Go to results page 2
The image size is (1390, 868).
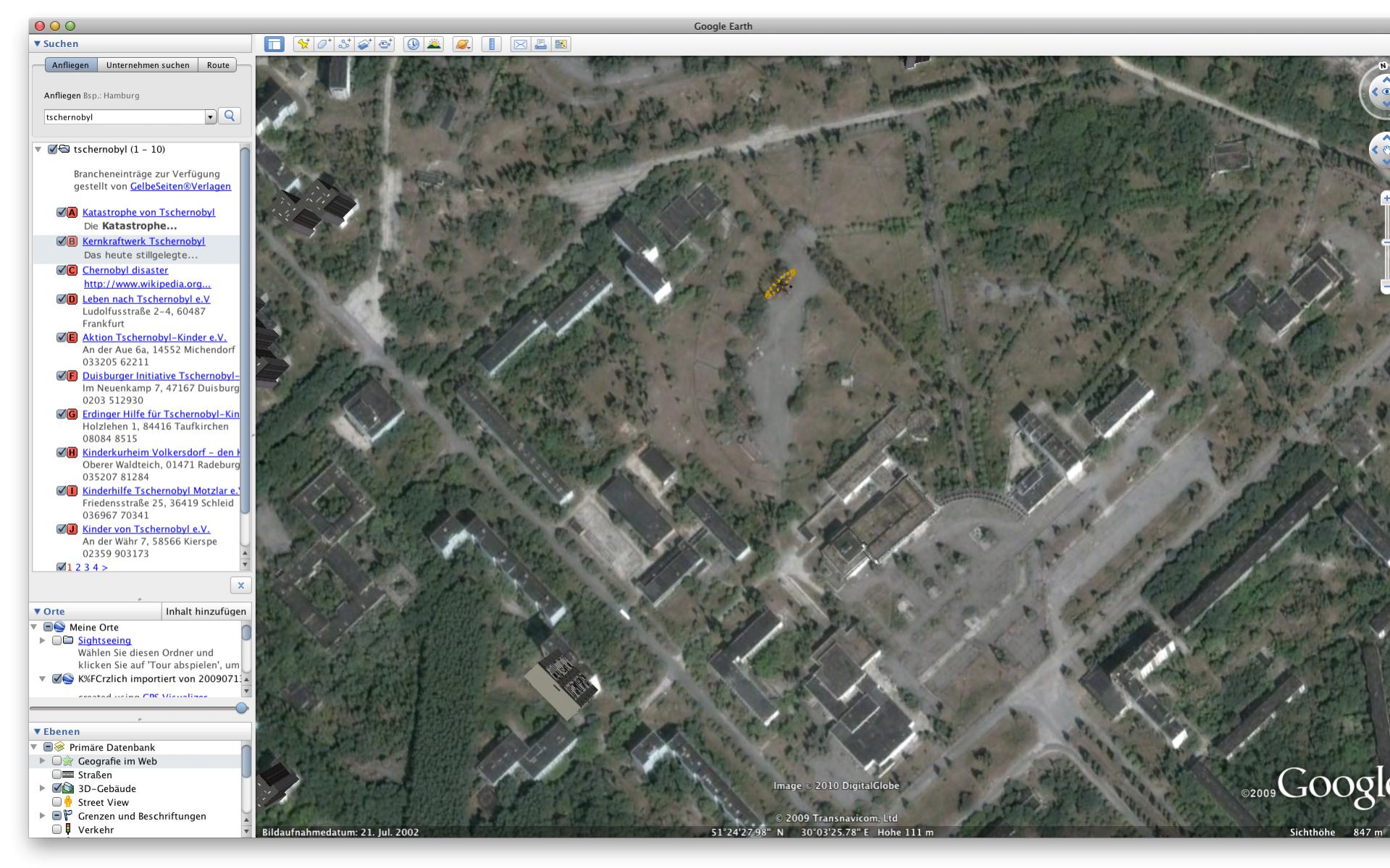coord(78,568)
